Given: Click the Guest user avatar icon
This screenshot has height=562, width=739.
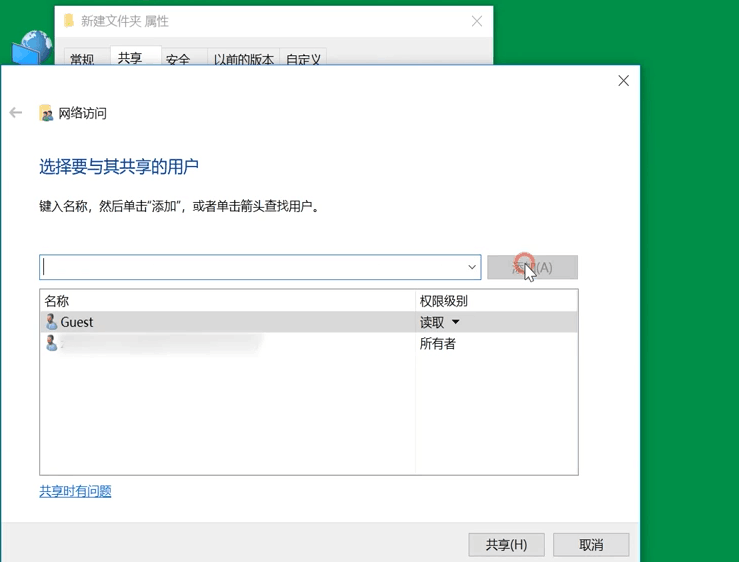Looking at the screenshot, I should [x=51, y=322].
